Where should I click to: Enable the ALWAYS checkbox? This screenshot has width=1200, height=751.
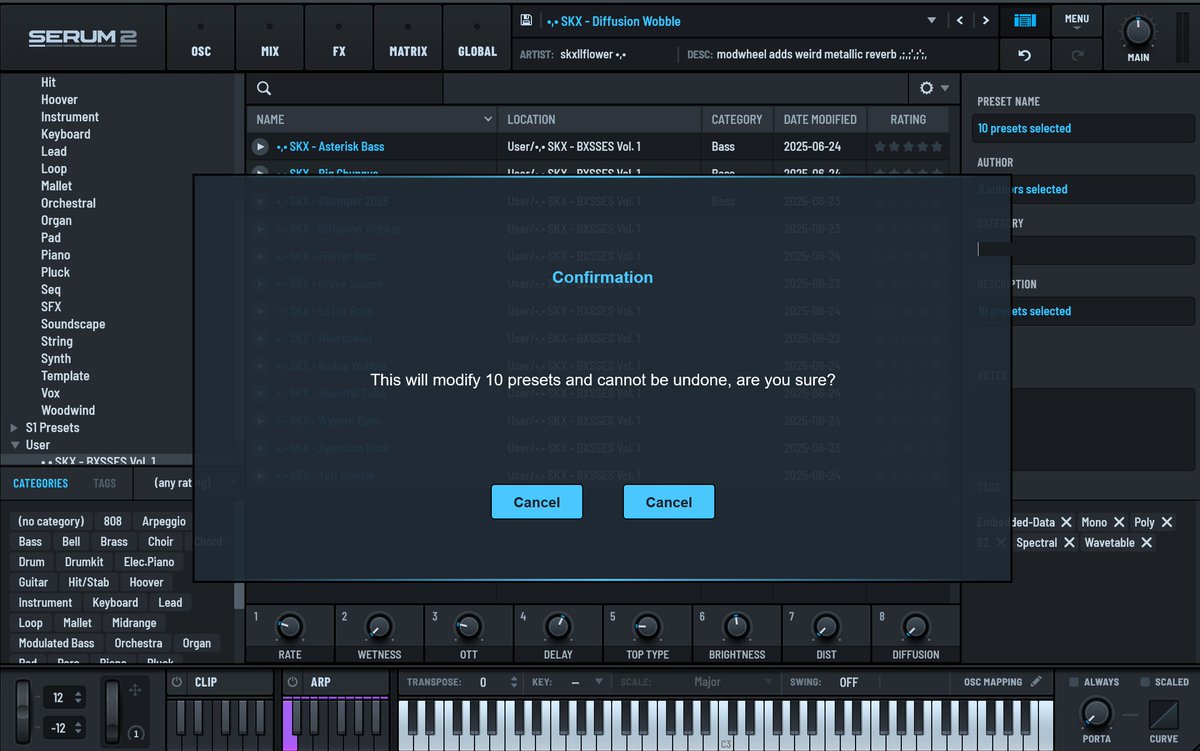[1076, 681]
